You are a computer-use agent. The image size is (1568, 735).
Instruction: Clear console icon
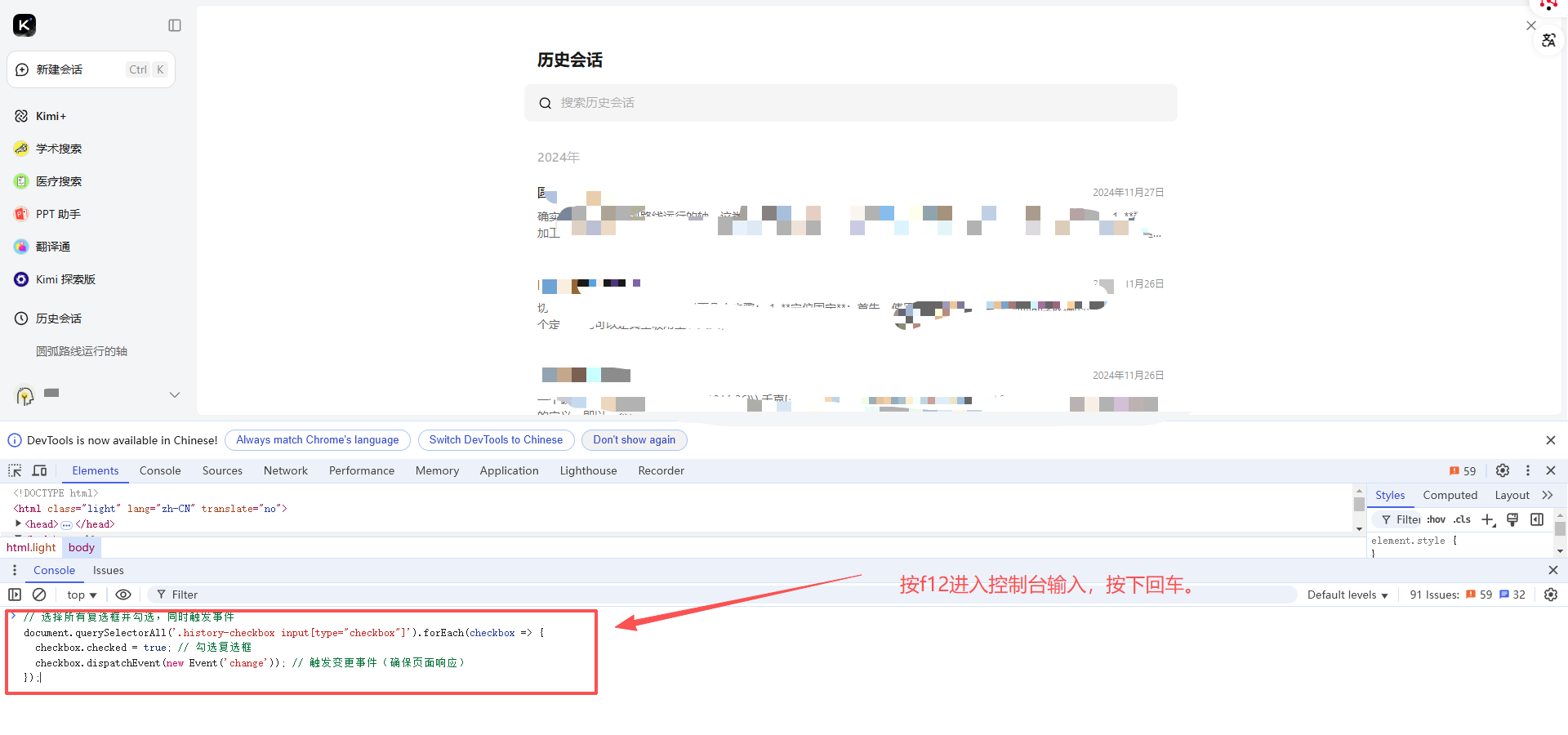coord(39,595)
